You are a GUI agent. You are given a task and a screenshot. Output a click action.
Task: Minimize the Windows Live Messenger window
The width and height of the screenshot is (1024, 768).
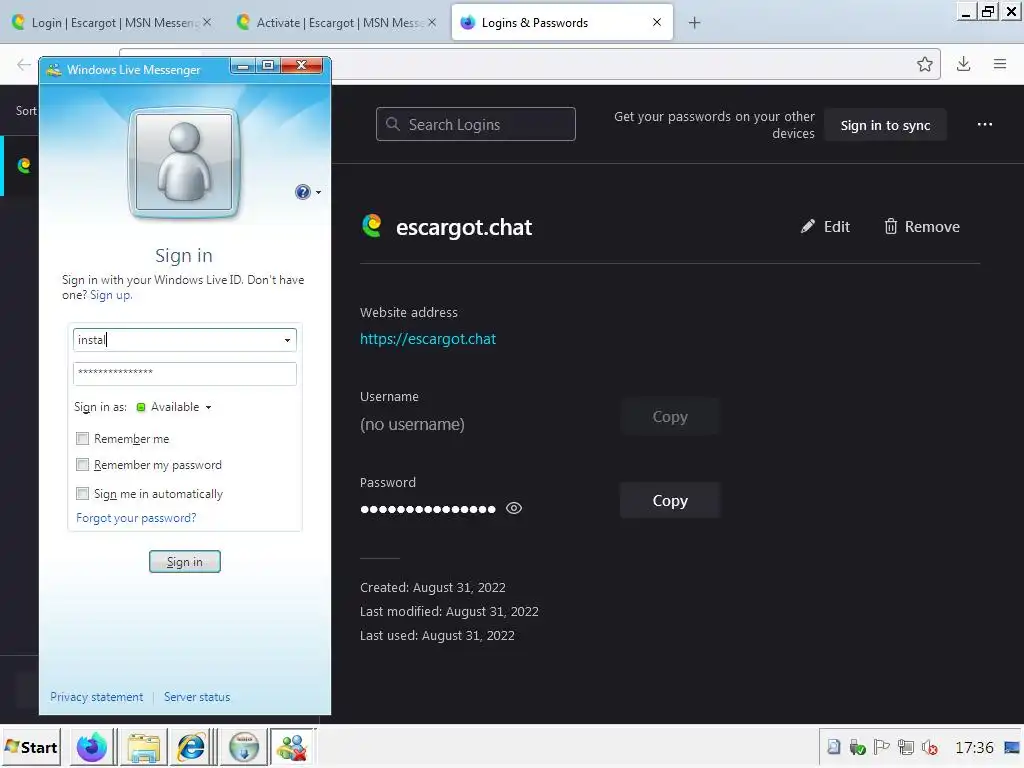tap(242, 66)
